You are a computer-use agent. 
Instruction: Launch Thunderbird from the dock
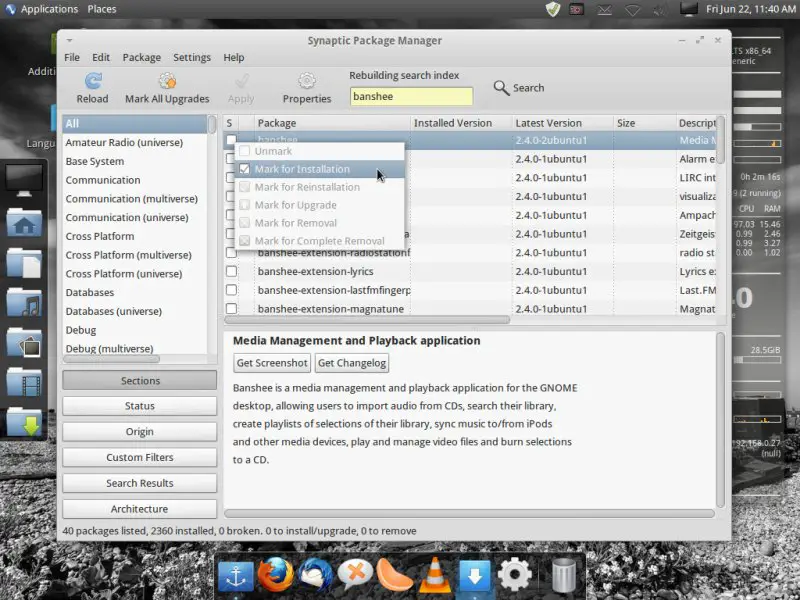click(x=315, y=575)
